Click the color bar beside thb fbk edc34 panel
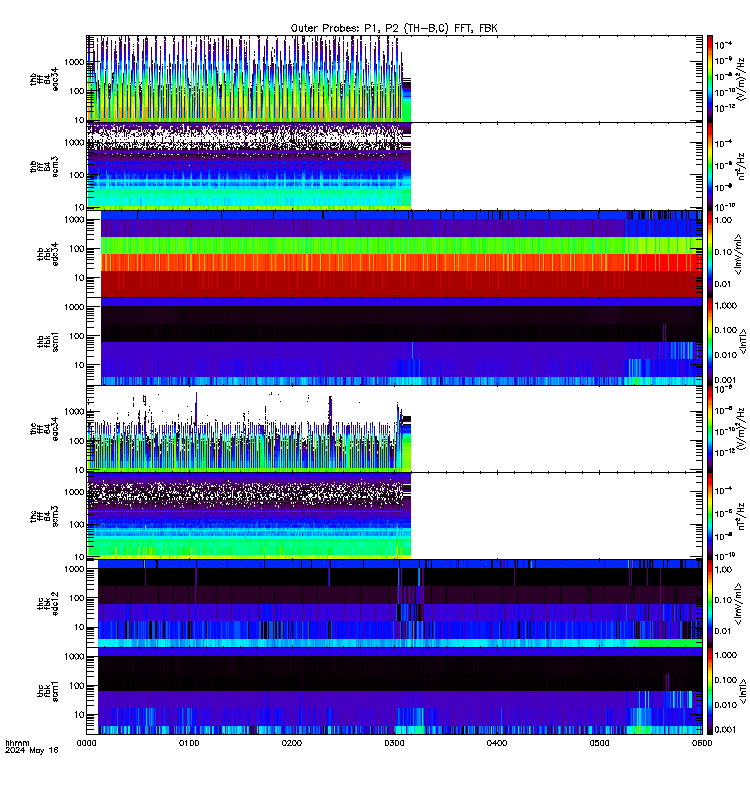The width and height of the screenshot is (750, 800). click(710, 254)
